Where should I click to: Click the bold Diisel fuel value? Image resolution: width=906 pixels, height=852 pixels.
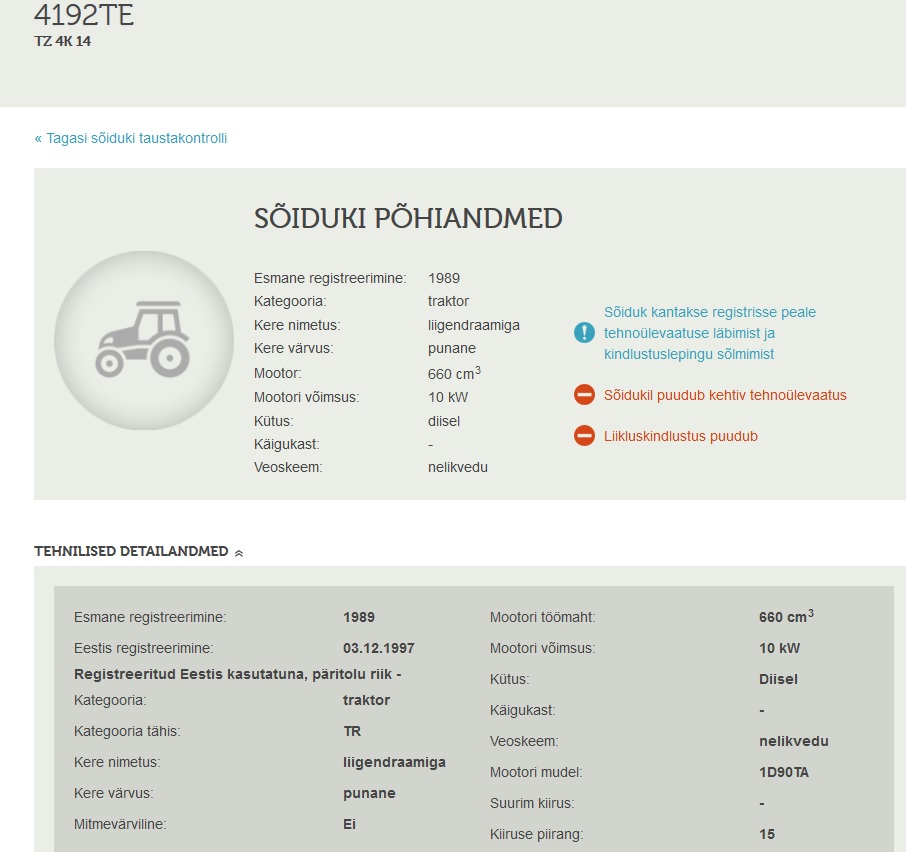tap(778, 679)
